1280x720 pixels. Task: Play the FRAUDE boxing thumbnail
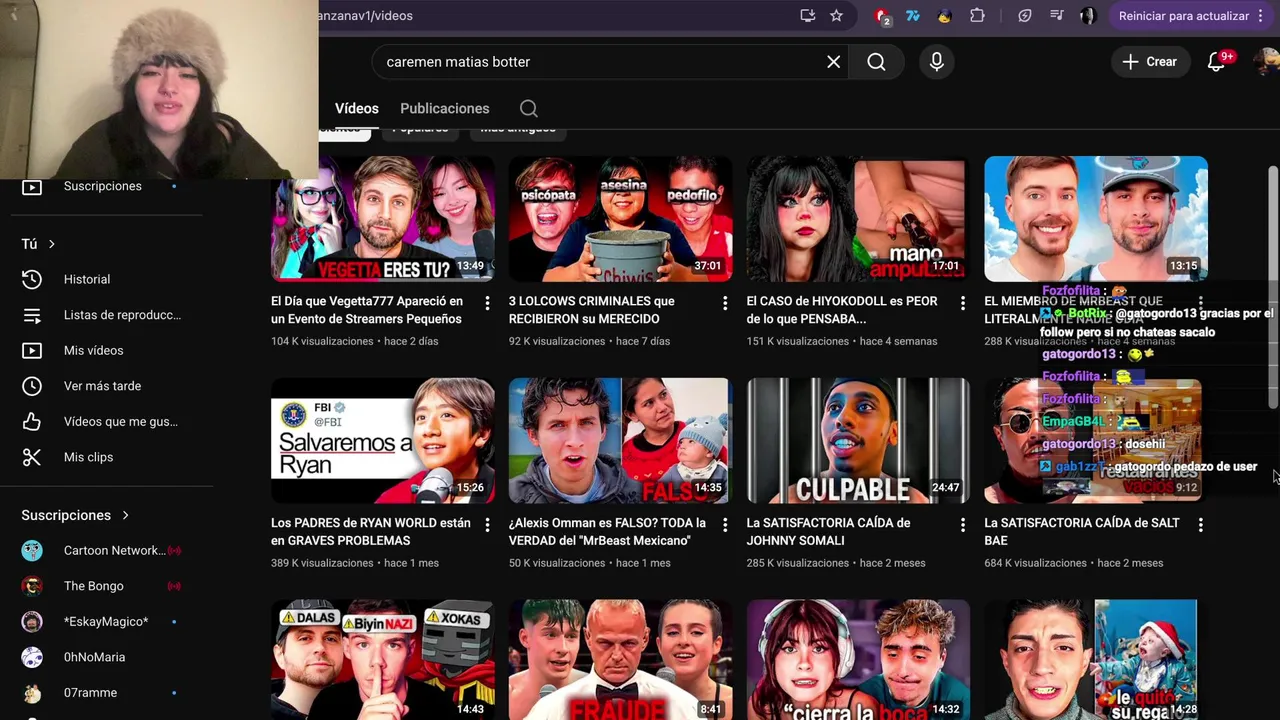[621, 660]
